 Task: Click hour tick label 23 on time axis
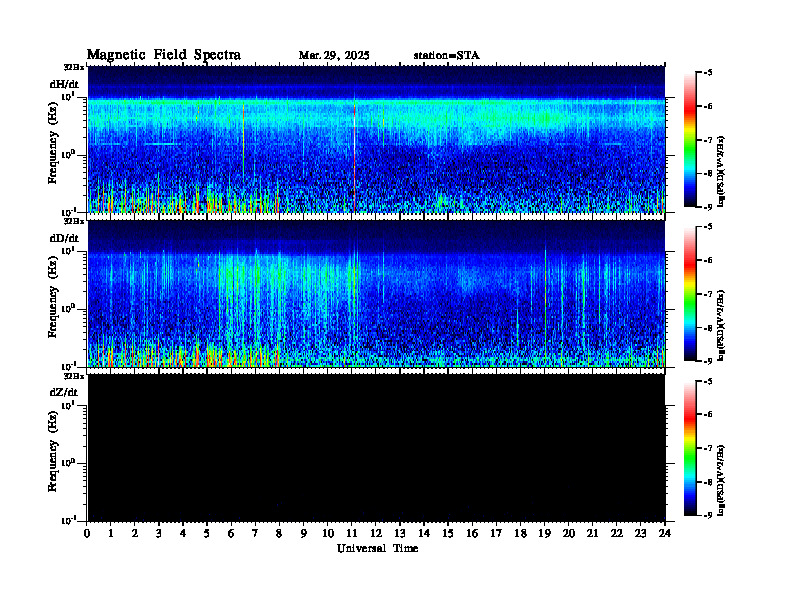(x=641, y=534)
